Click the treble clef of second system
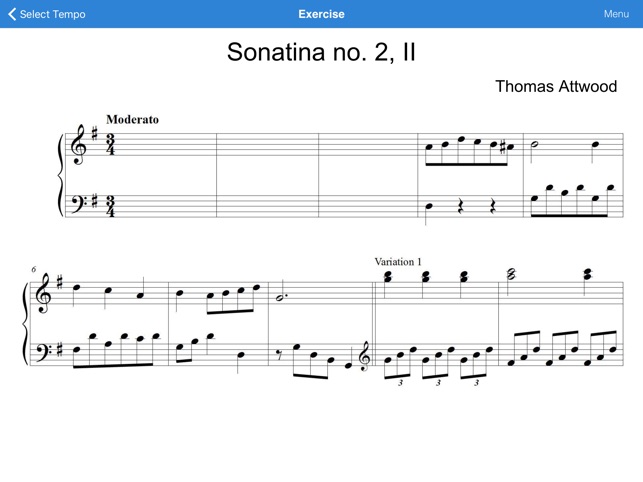This screenshot has width=643, height=482. pos(43,293)
